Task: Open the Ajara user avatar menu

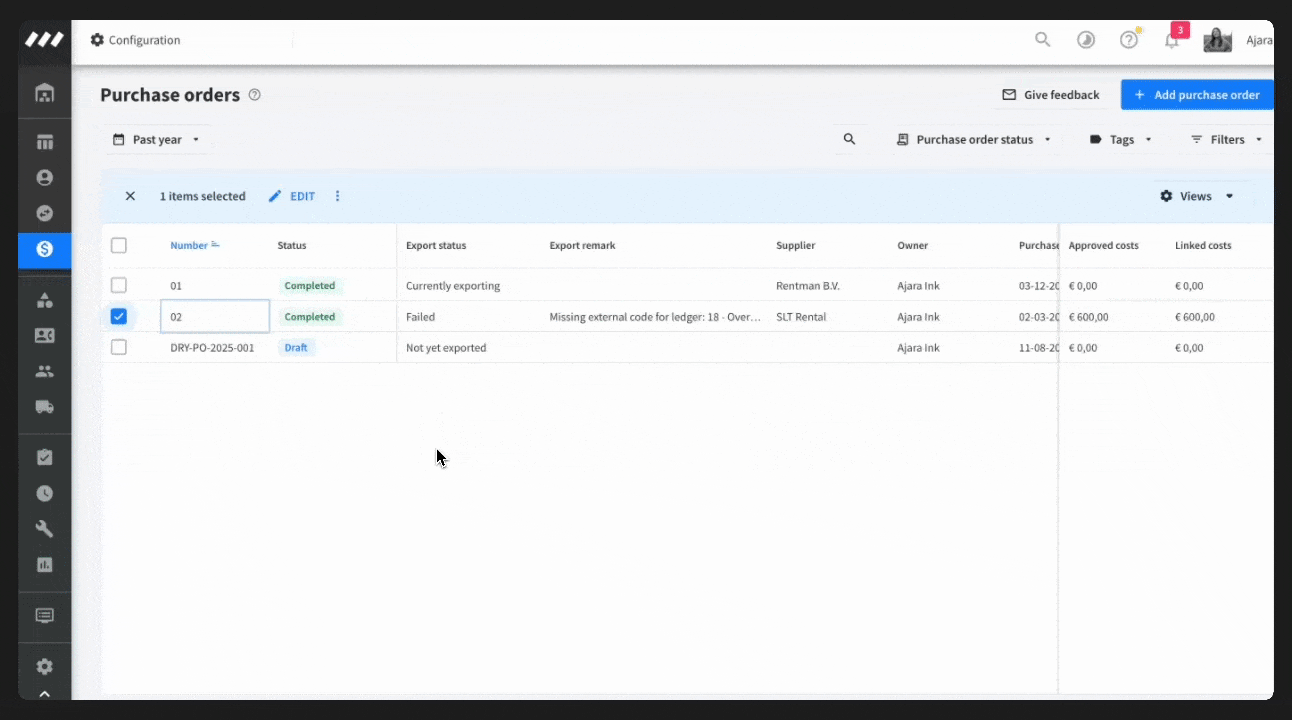Action: click(x=1217, y=40)
